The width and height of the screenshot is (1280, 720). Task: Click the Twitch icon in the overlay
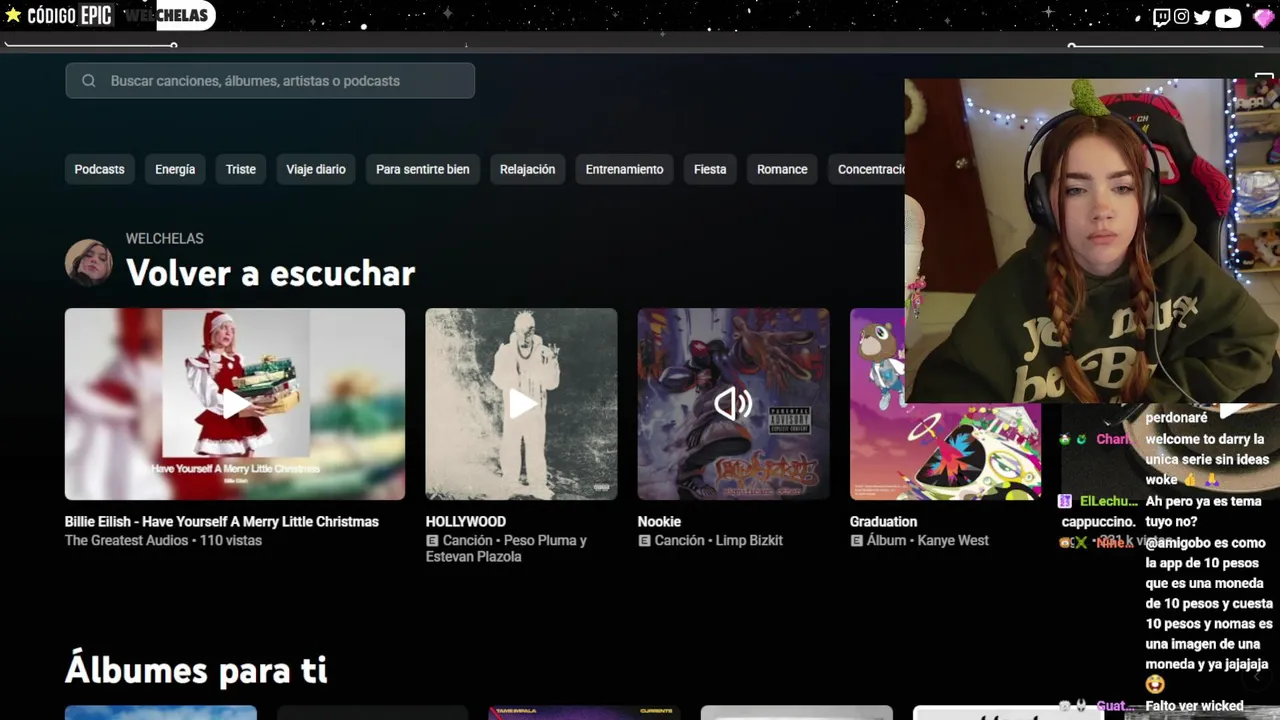1161,16
